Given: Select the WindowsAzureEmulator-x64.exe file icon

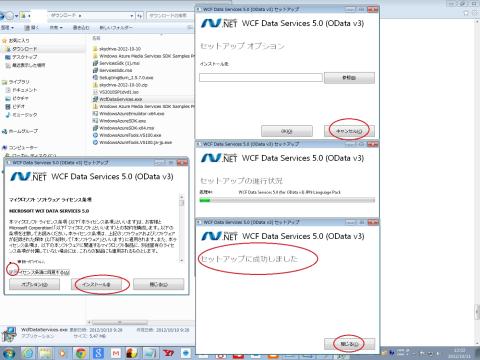Looking at the screenshot, I should (x=95, y=114).
